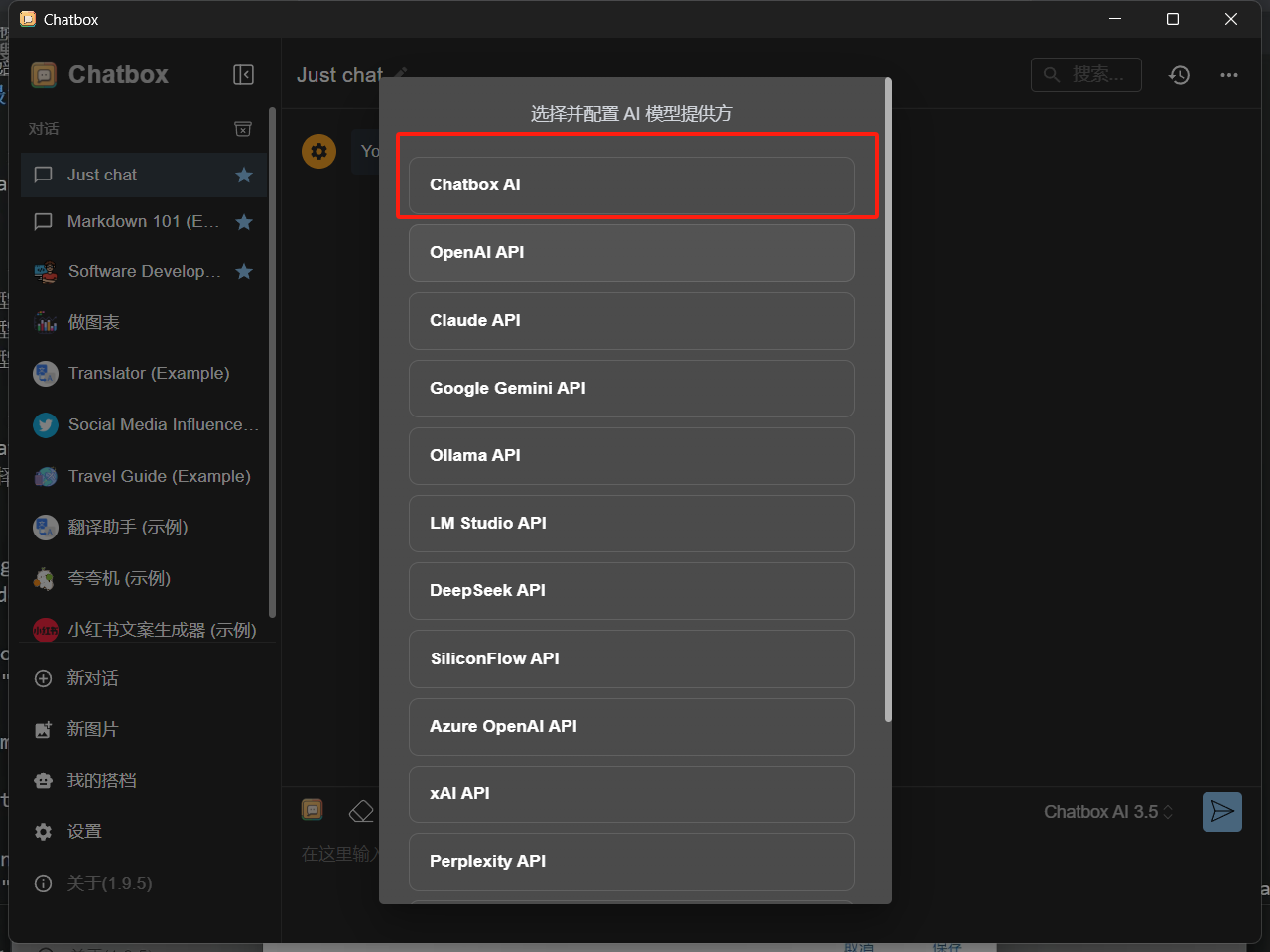Click the pencil edit icon beside Just chat title

click(401, 74)
